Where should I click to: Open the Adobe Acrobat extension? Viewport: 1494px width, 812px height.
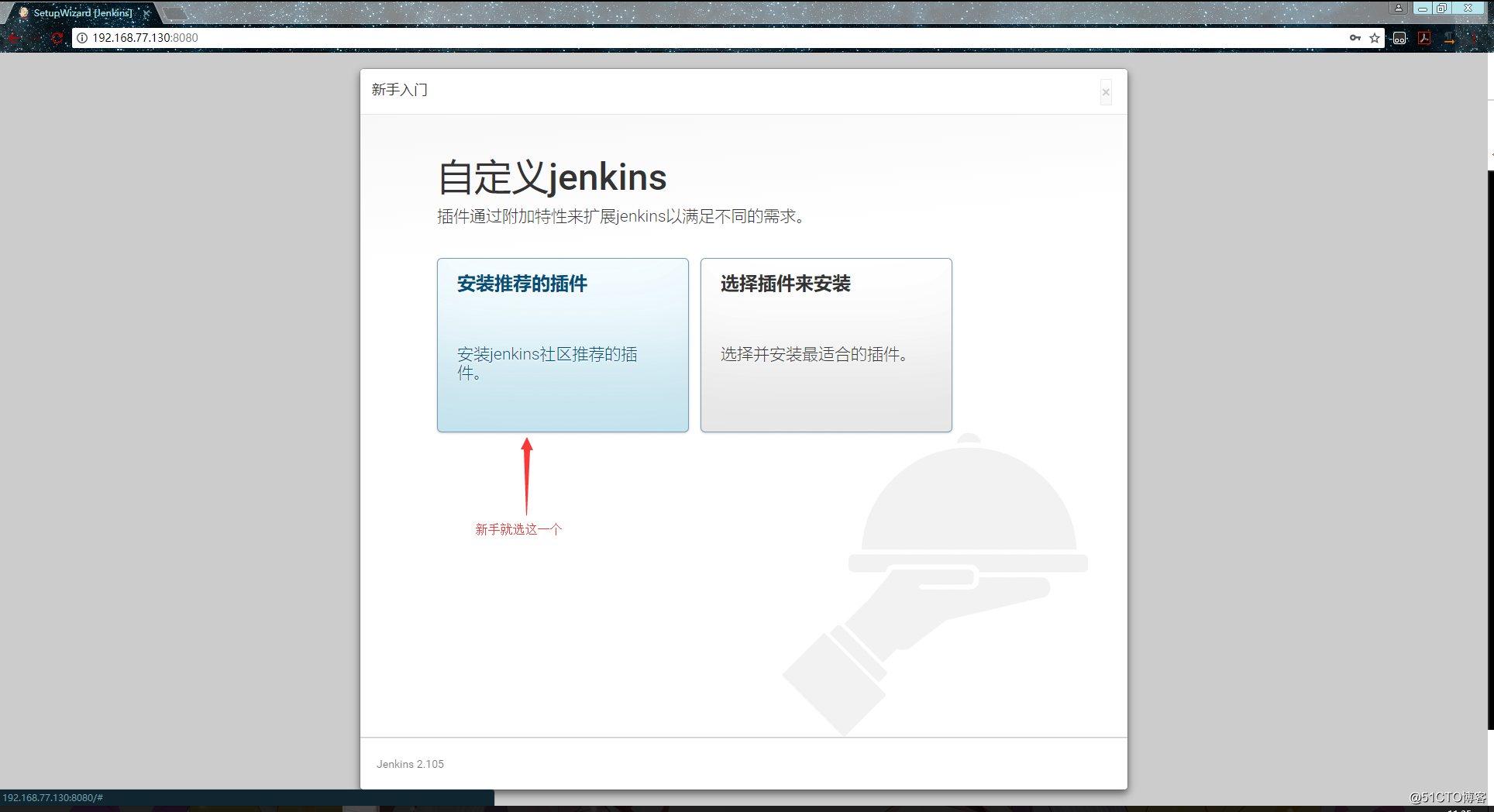[x=1424, y=37]
